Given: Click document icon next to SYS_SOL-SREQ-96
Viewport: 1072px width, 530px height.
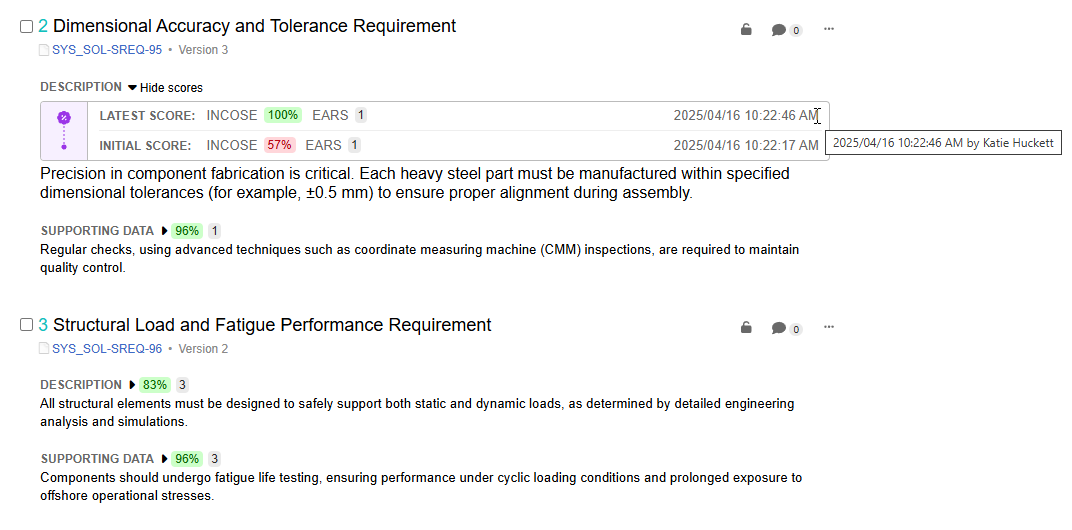Looking at the screenshot, I should coord(44,349).
